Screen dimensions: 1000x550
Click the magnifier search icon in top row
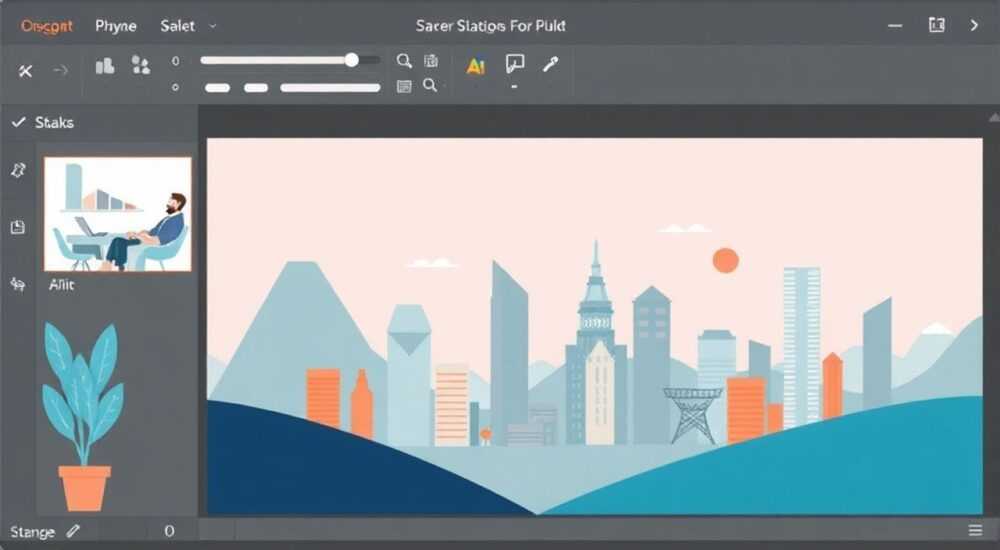pos(404,61)
